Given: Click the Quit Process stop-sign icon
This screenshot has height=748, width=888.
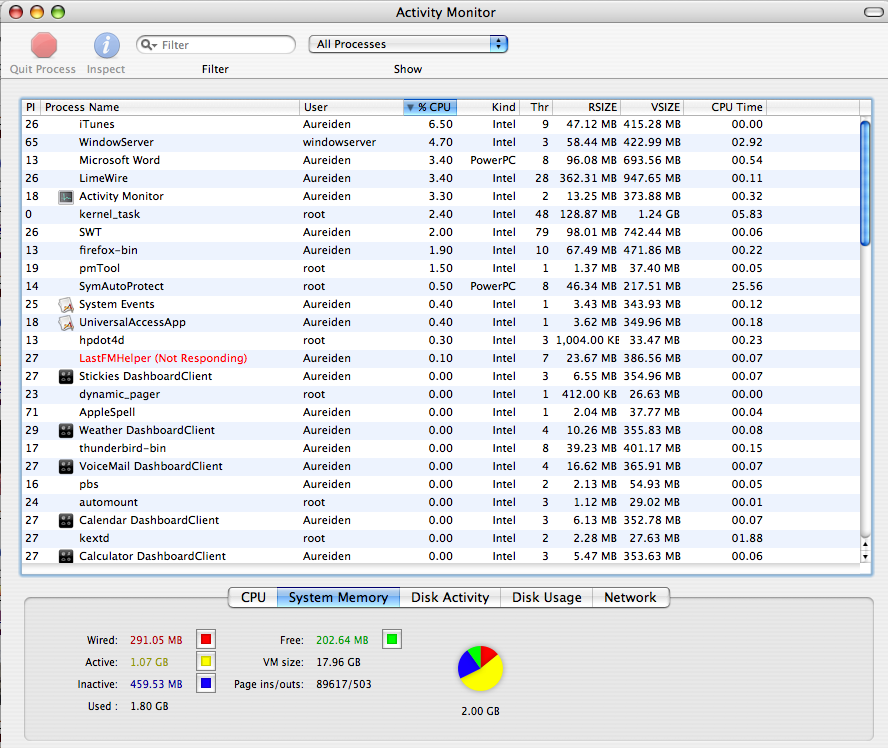Looking at the screenshot, I should point(44,45).
